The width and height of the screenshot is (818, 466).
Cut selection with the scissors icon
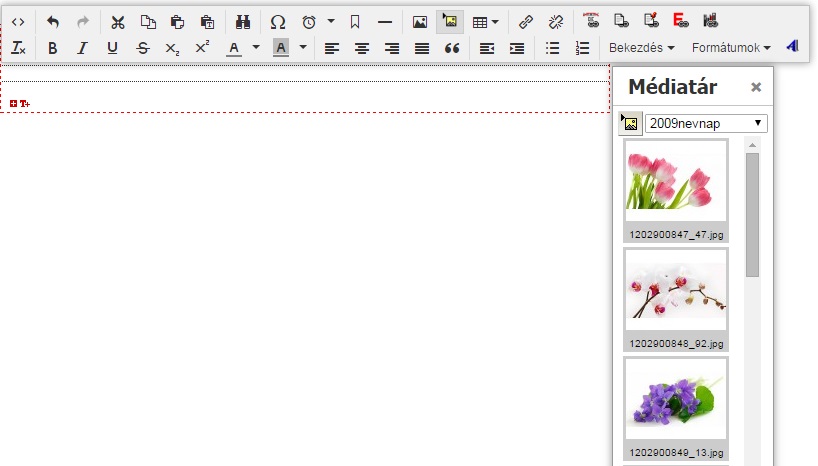[x=118, y=21]
